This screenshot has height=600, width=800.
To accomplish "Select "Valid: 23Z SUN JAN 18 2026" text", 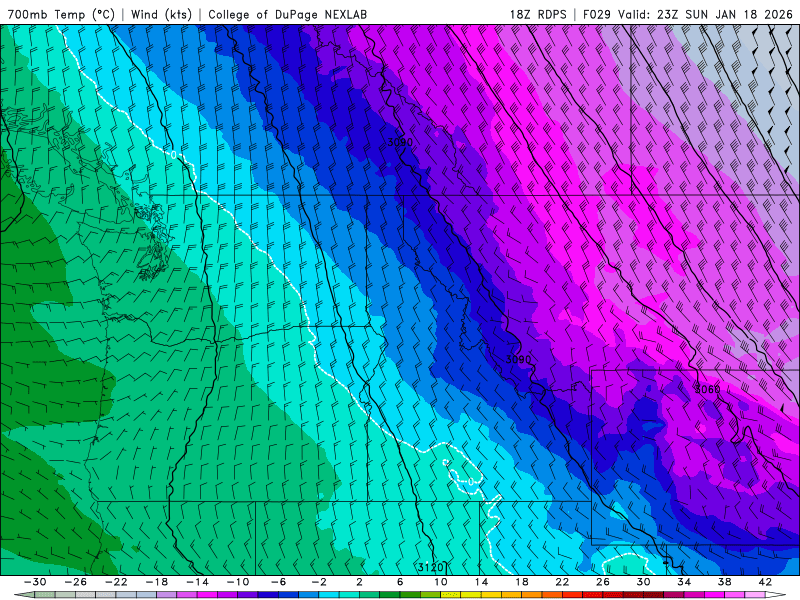I will coord(705,15).
